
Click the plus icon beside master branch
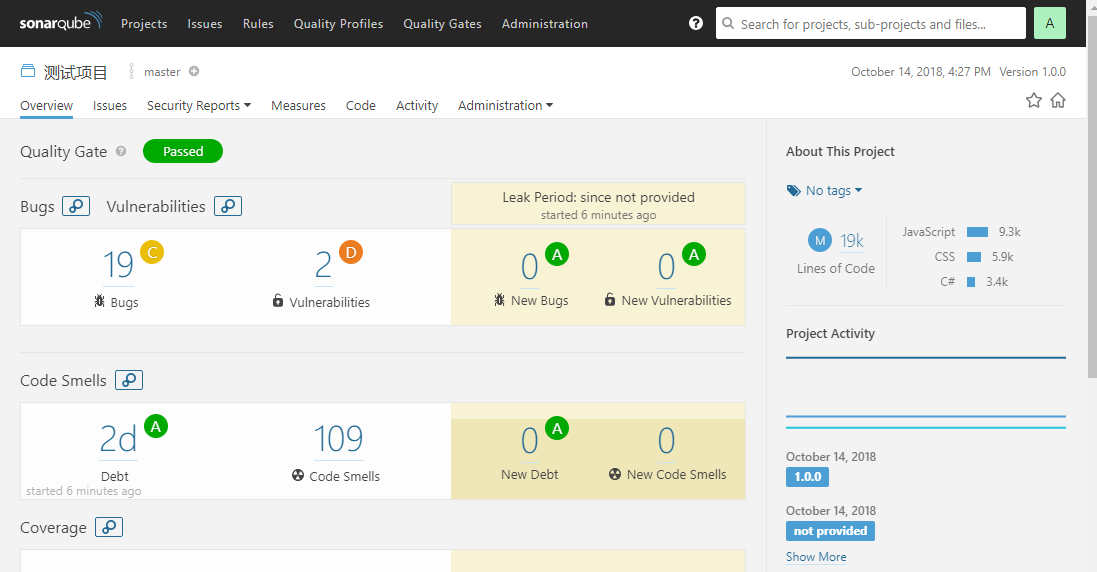194,71
